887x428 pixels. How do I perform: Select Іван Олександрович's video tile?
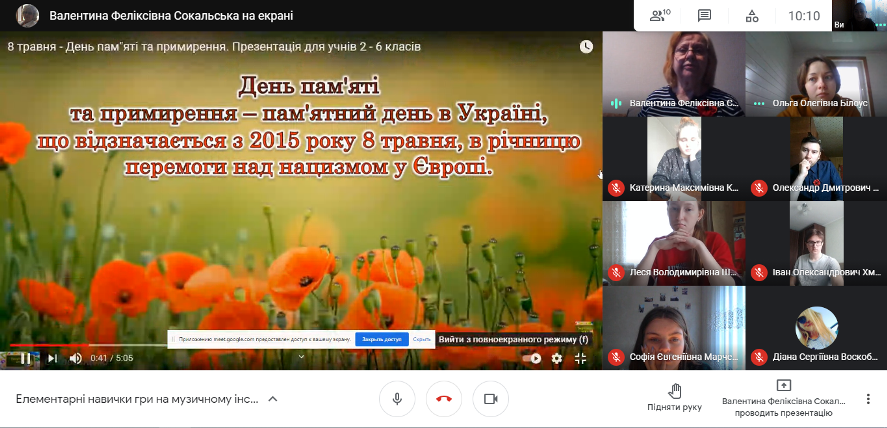click(x=816, y=244)
